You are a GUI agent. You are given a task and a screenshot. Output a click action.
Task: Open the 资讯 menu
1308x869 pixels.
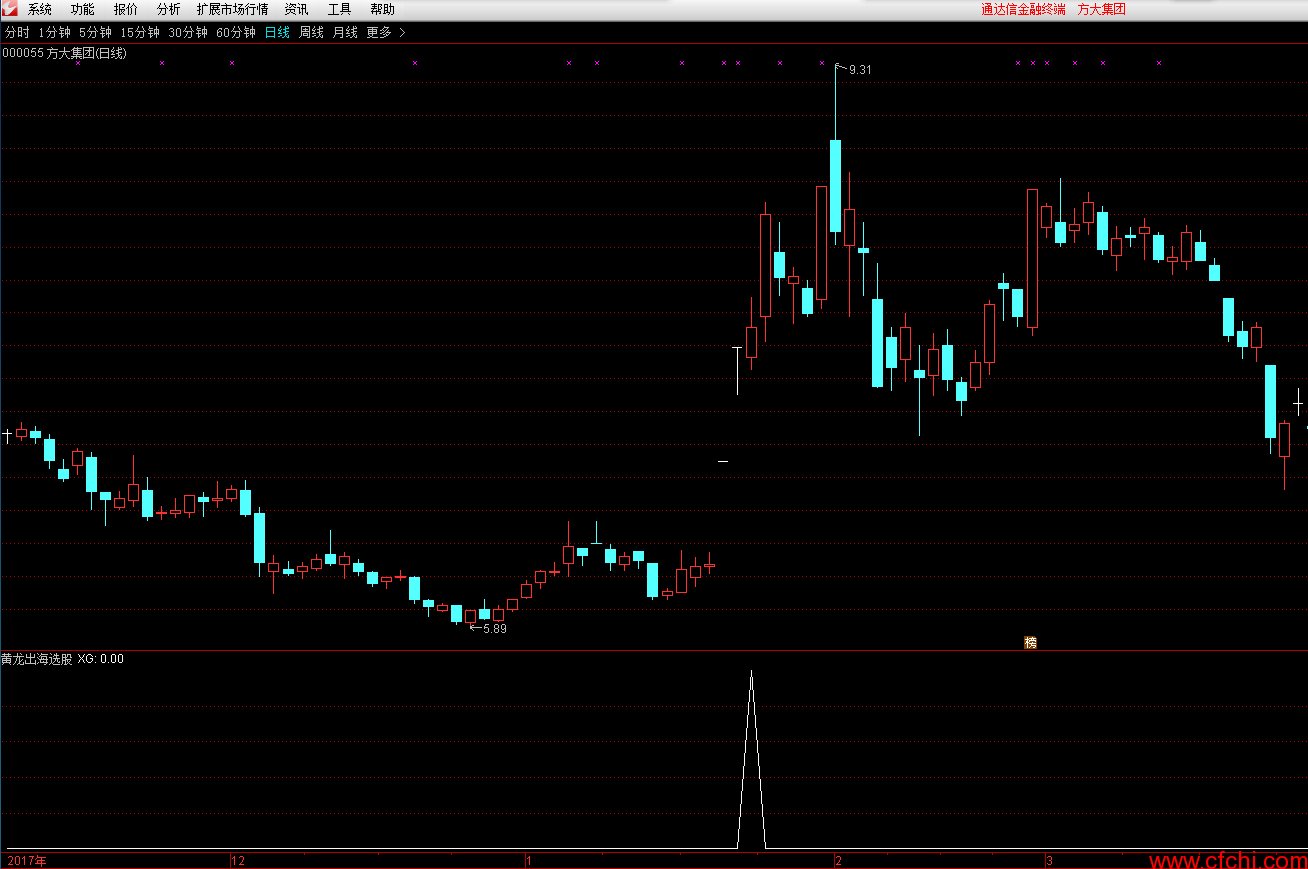pos(296,9)
